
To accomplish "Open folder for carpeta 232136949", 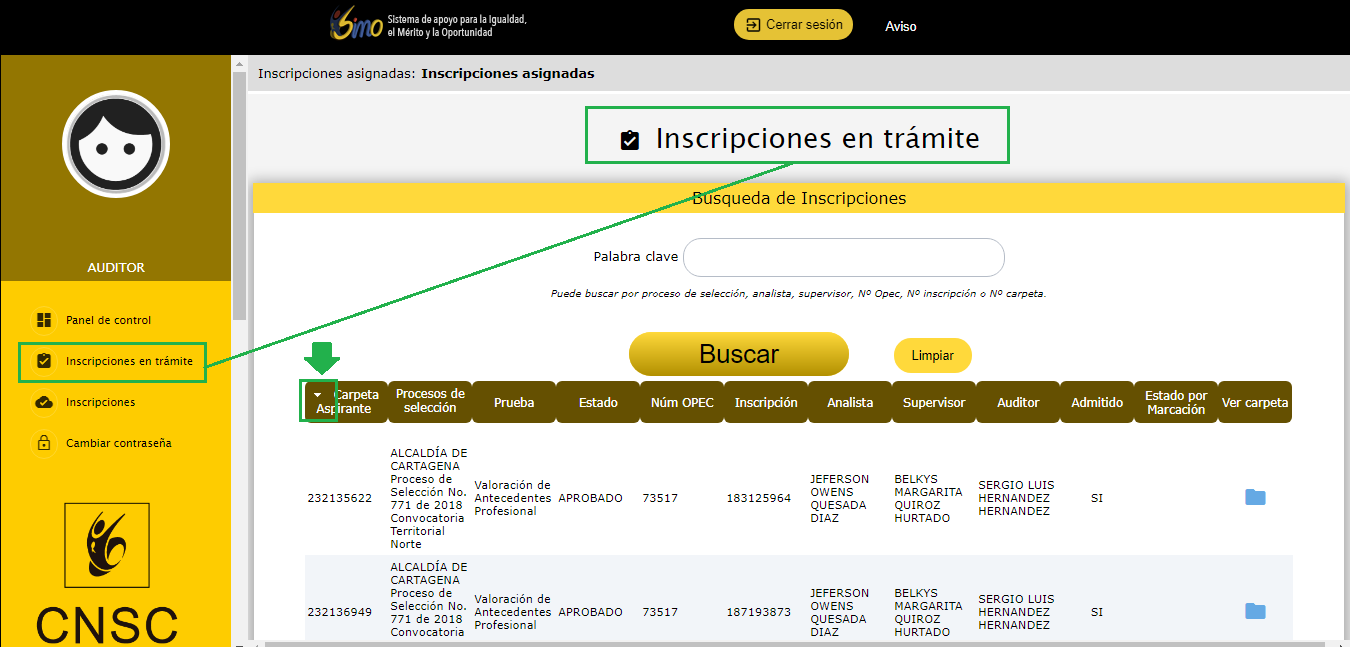I will (1255, 612).
